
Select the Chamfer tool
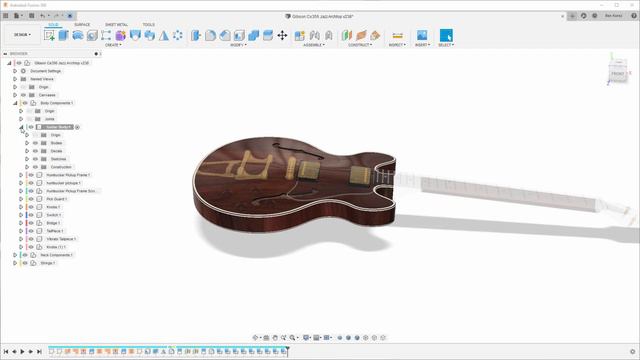pyautogui.click(x=225, y=36)
